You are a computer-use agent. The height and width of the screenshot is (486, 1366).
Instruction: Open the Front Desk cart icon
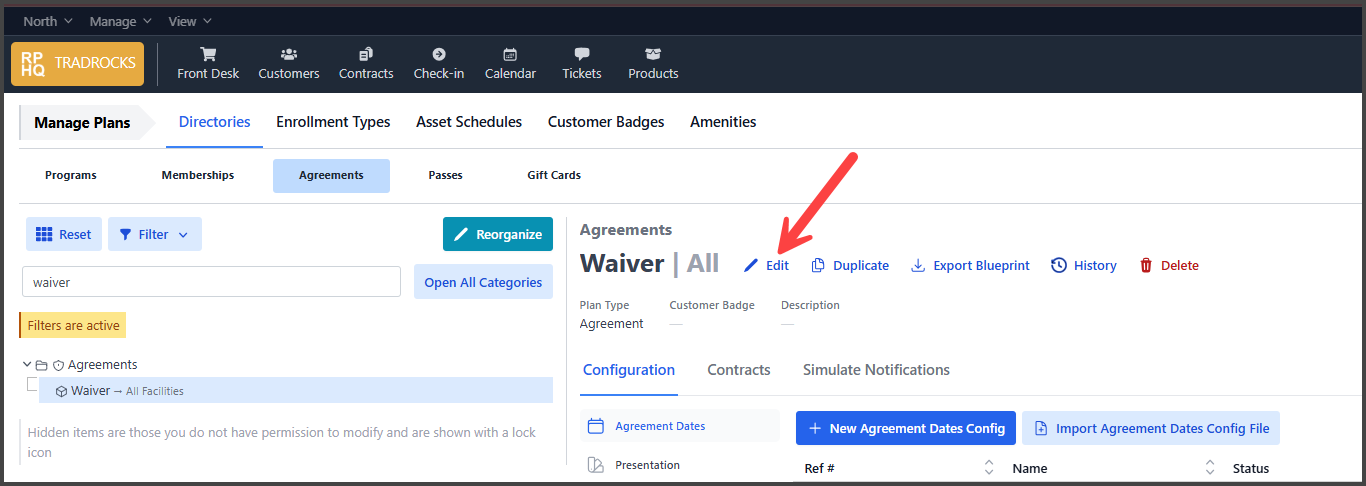[208, 54]
